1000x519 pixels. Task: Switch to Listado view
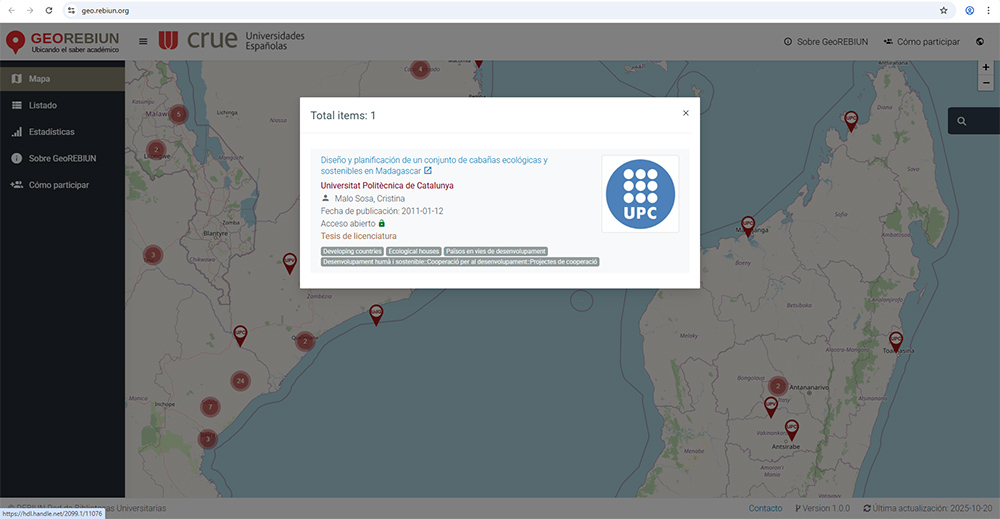click(43, 105)
